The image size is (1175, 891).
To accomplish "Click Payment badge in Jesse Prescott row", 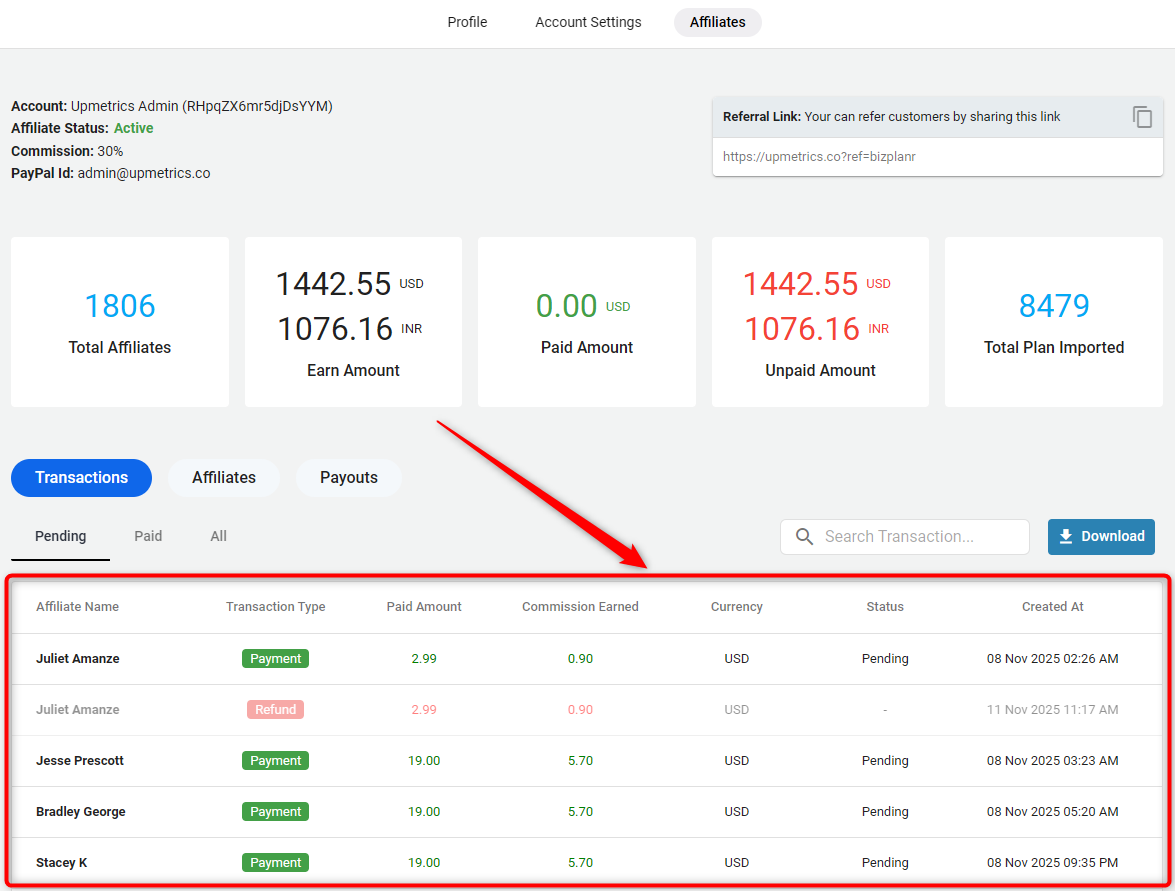I will pos(276,761).
